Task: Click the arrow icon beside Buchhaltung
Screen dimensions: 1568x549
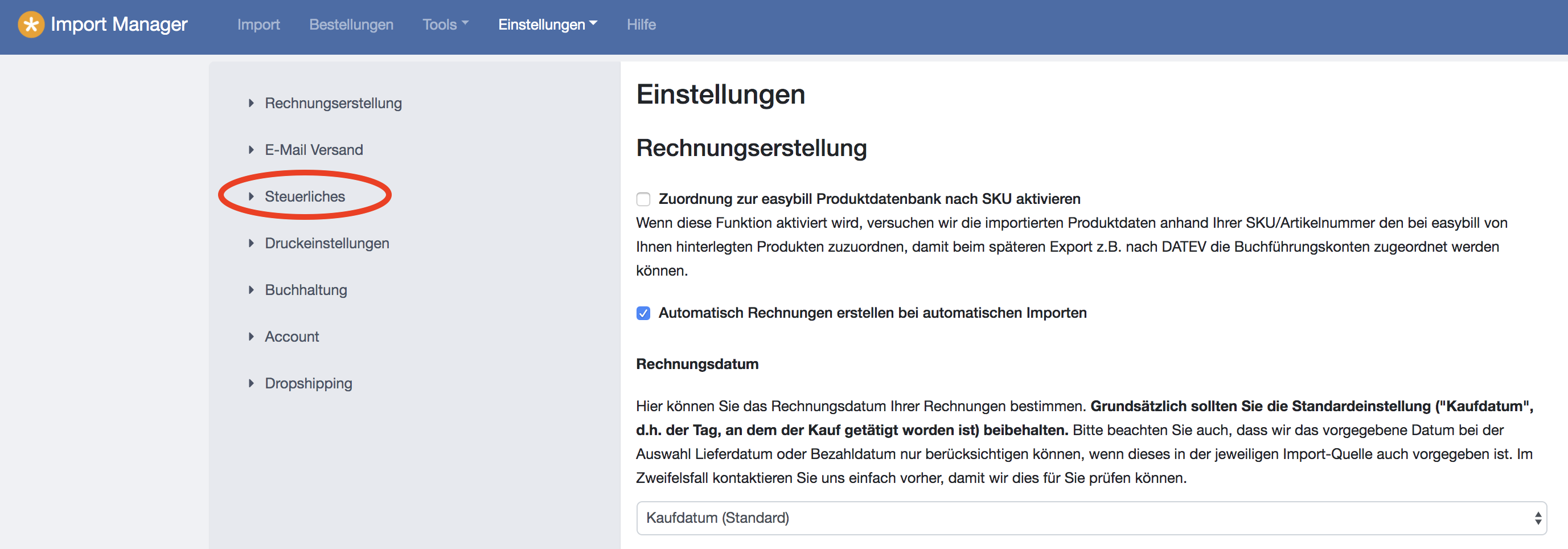Action: 251,290
